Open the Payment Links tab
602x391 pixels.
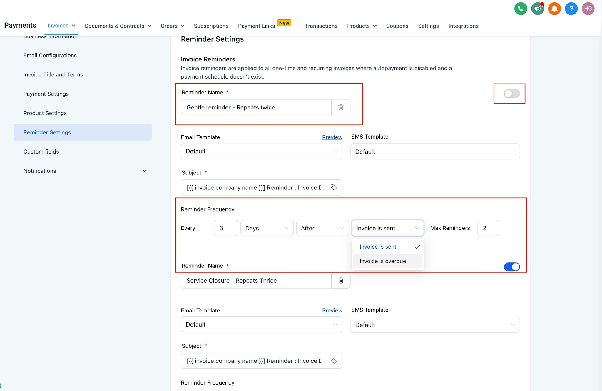pyautogui.click(x=256, y=26)
